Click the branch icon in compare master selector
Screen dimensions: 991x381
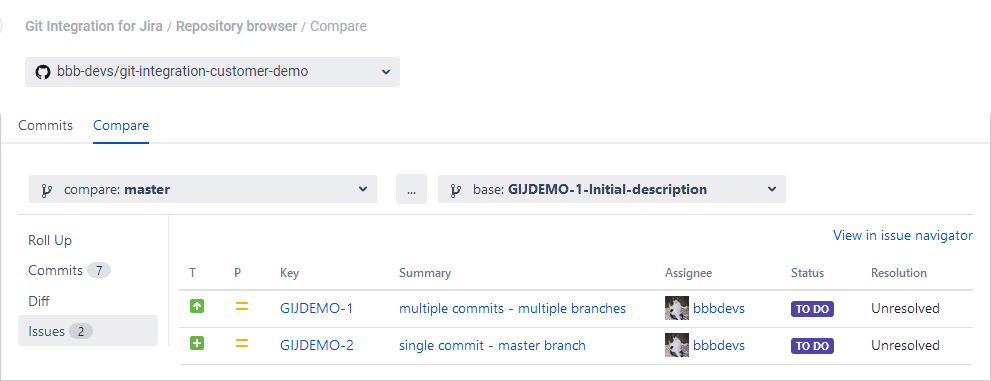(x=46, y=190)
